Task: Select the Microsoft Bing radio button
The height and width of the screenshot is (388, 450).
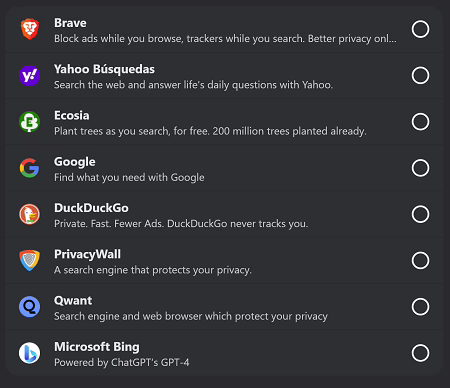Action: point(420,353)
